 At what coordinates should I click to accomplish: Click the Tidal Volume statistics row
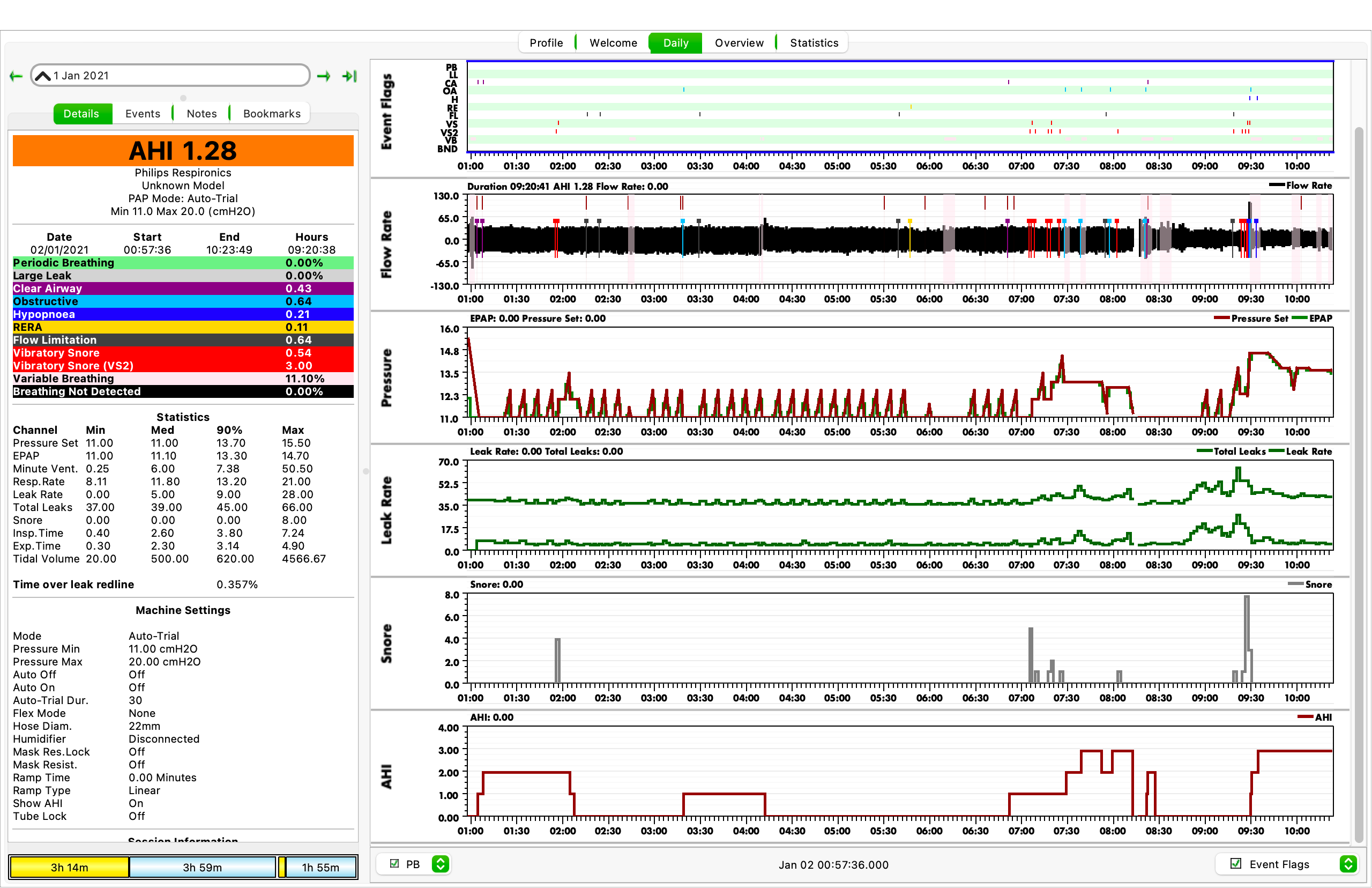(169, 559)
